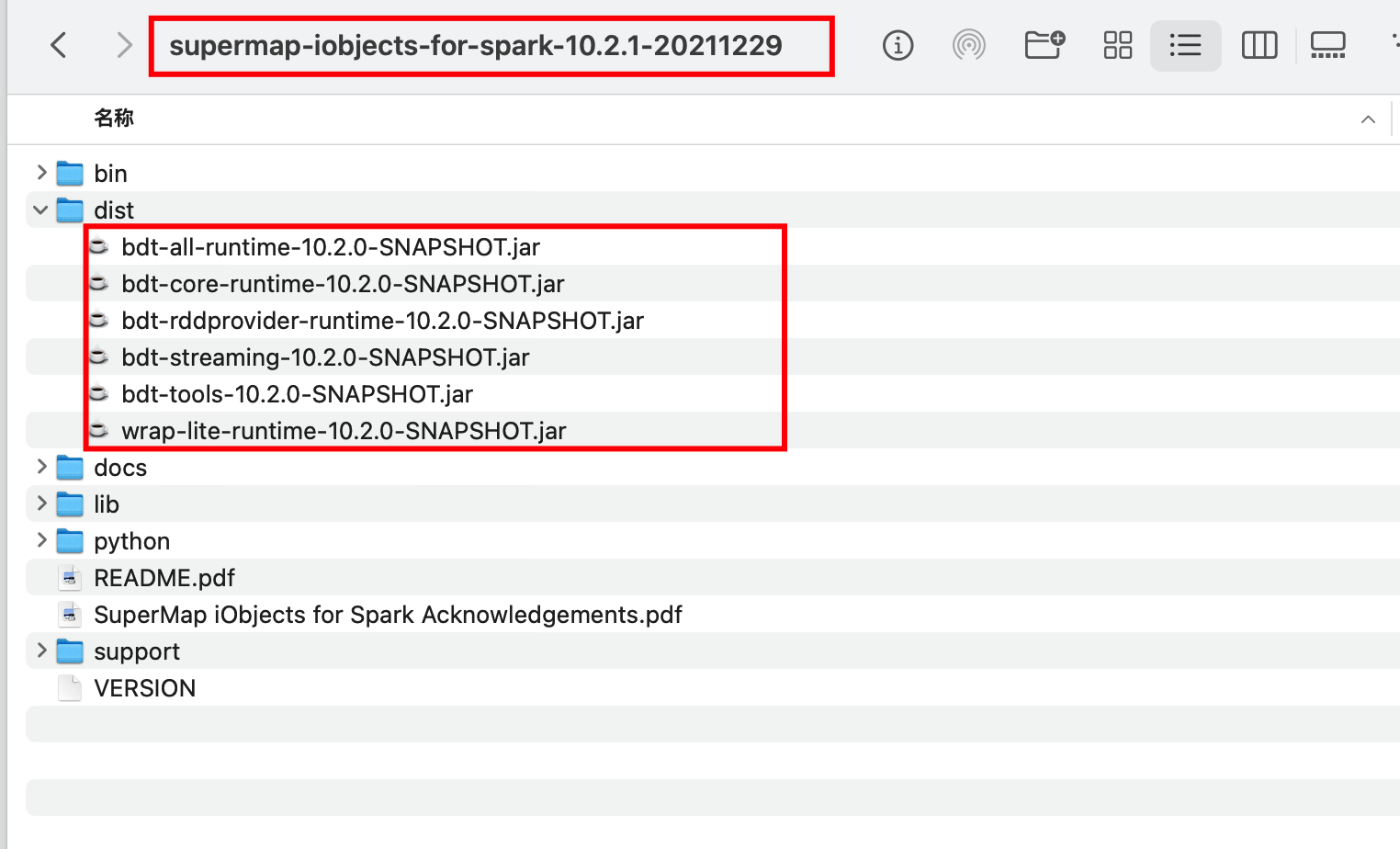This screenshot has height=849, width=1400.
Task: Select bdt-core-runtime-10.2.0-SNAPSHOT.jar file name
Action: (343, 283)
